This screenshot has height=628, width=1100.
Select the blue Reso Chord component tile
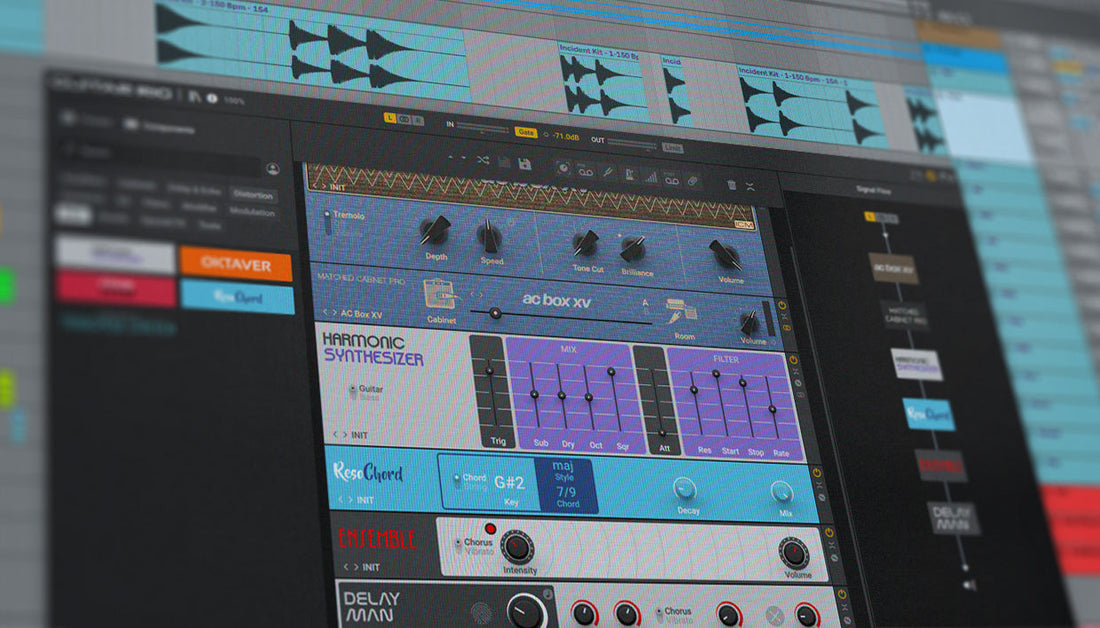click(237, 297)
